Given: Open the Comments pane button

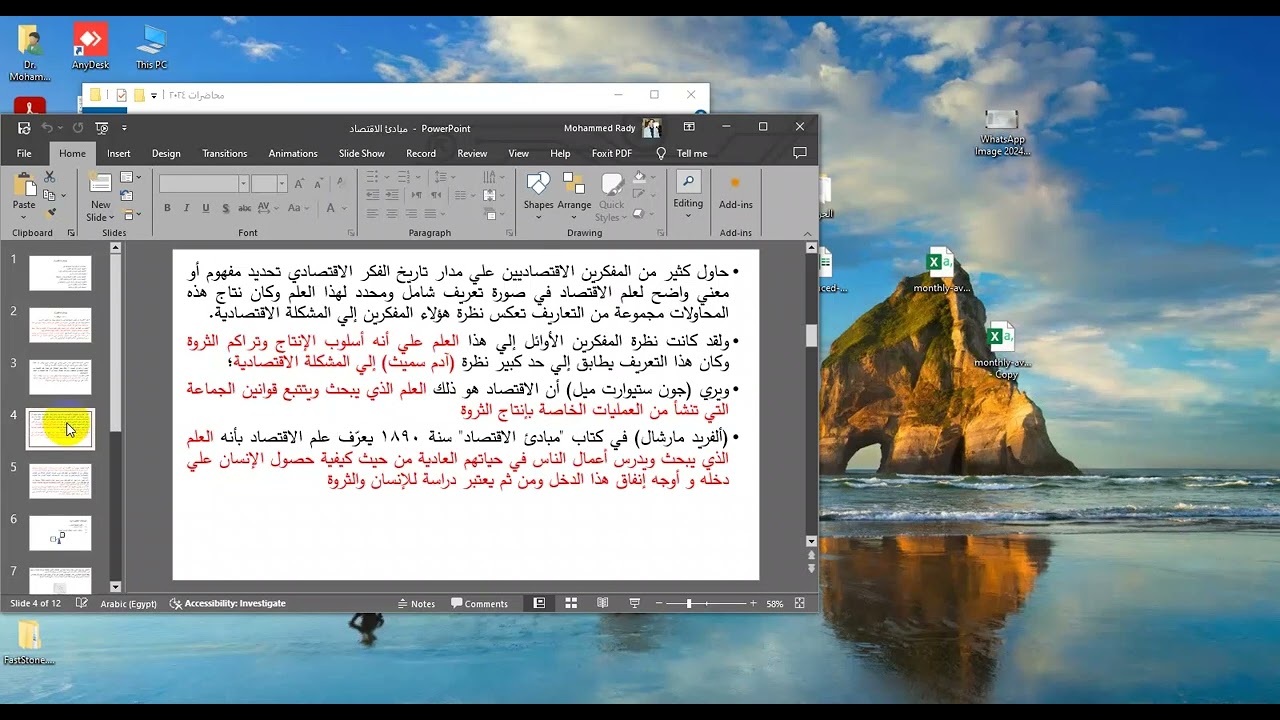Looking at the screenshot, I should (480, 603).
